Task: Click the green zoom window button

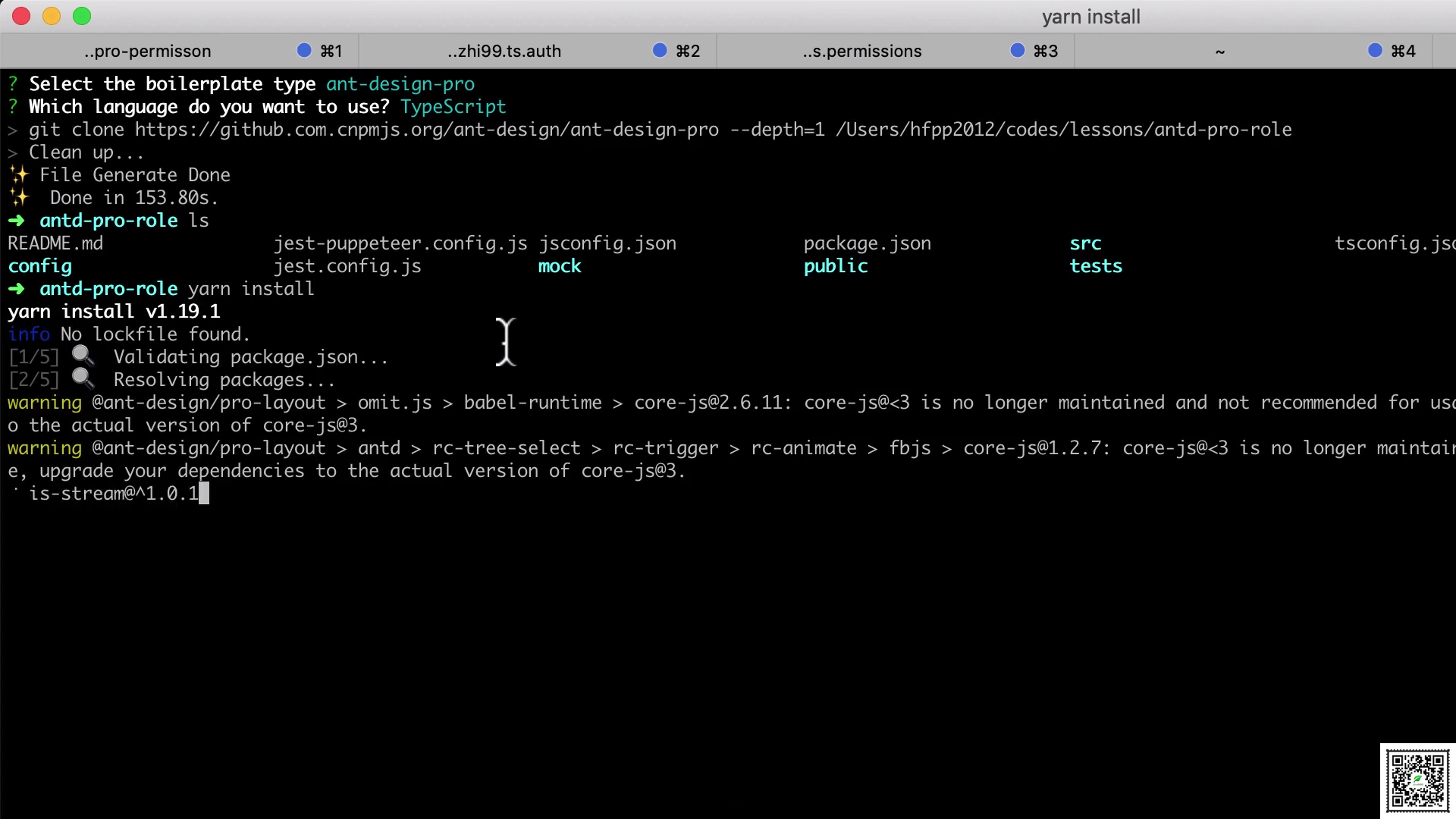Action: [82, 16]
